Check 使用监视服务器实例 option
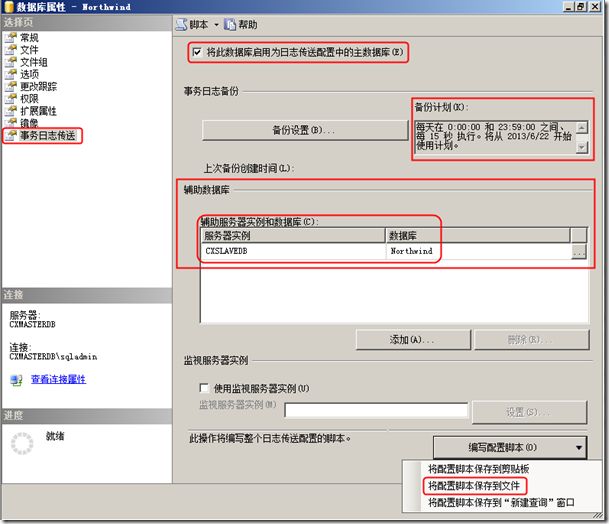Screen dimensions: 609x524 (x=204, y=388)
